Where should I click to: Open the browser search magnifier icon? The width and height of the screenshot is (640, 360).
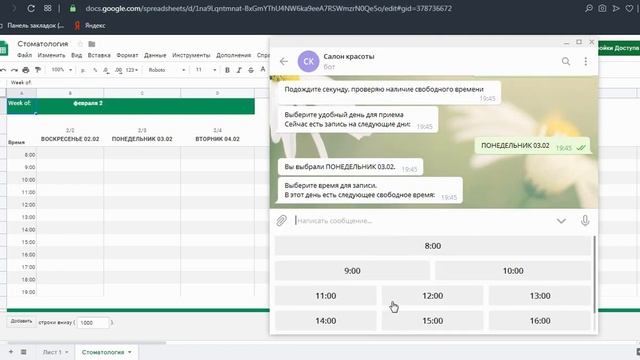[x=589, y=8]
